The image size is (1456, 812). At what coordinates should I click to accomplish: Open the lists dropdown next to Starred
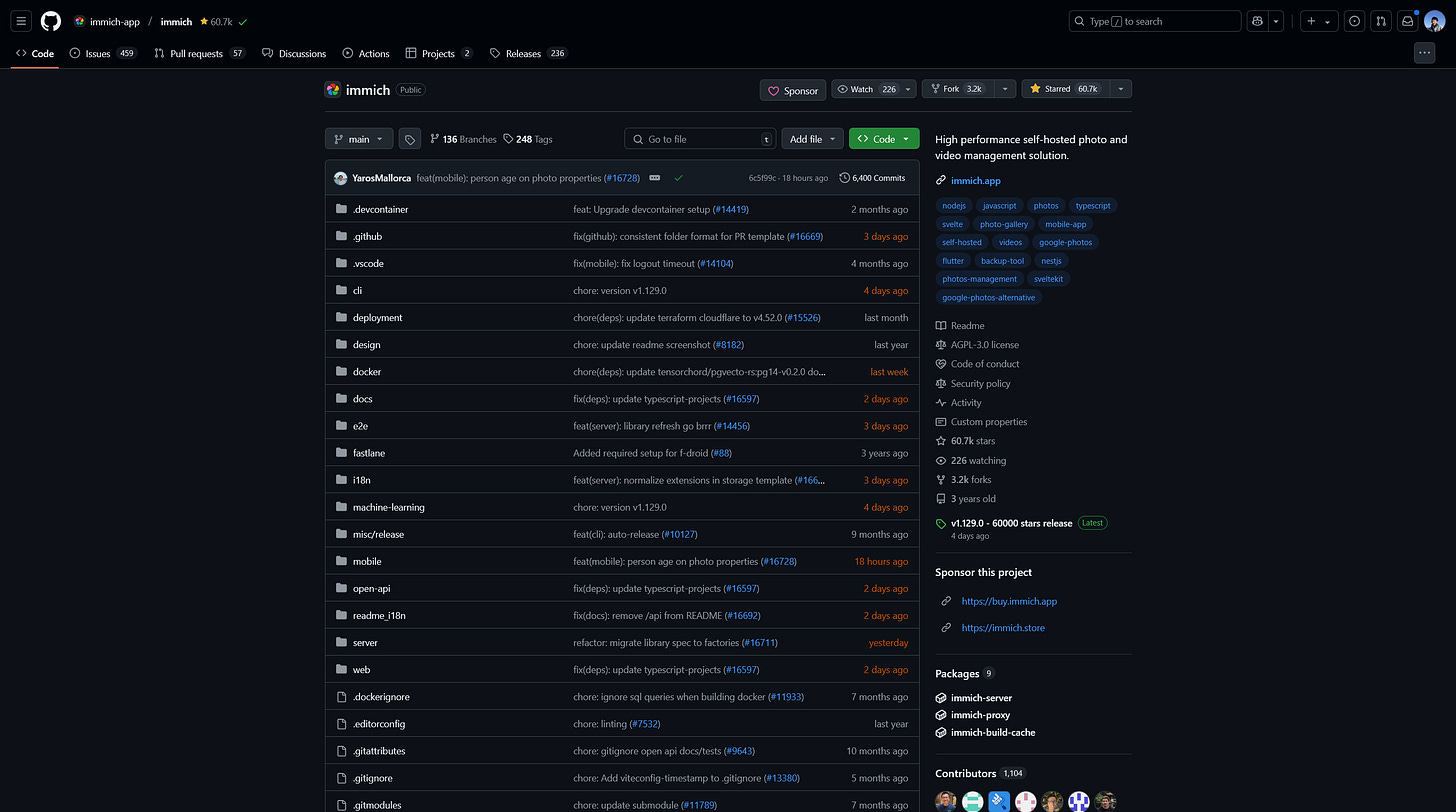click(1120, 89)
